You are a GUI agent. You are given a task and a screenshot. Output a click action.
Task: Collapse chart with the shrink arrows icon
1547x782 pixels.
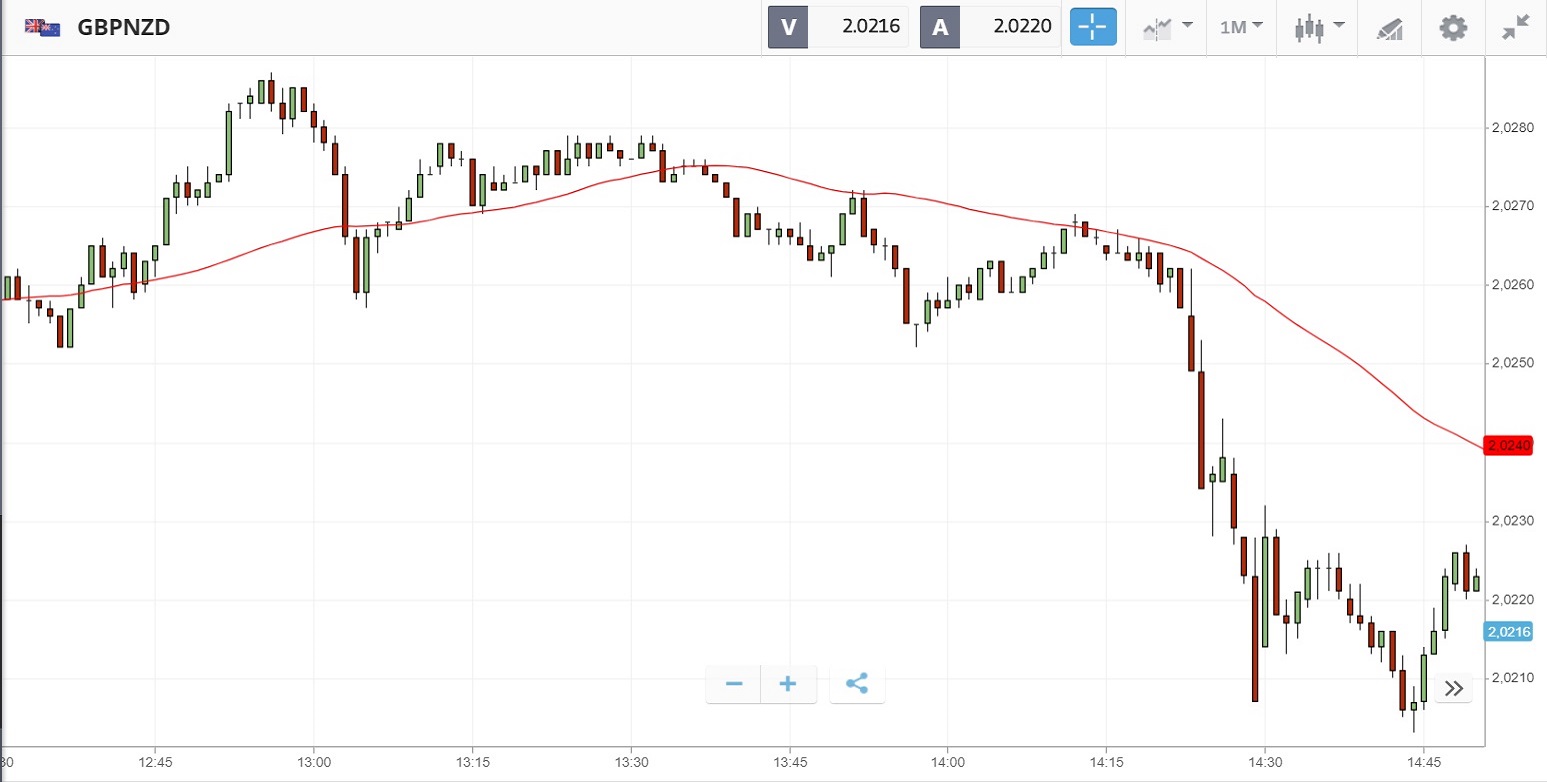pyautogui.click(x=1516, y=27)
